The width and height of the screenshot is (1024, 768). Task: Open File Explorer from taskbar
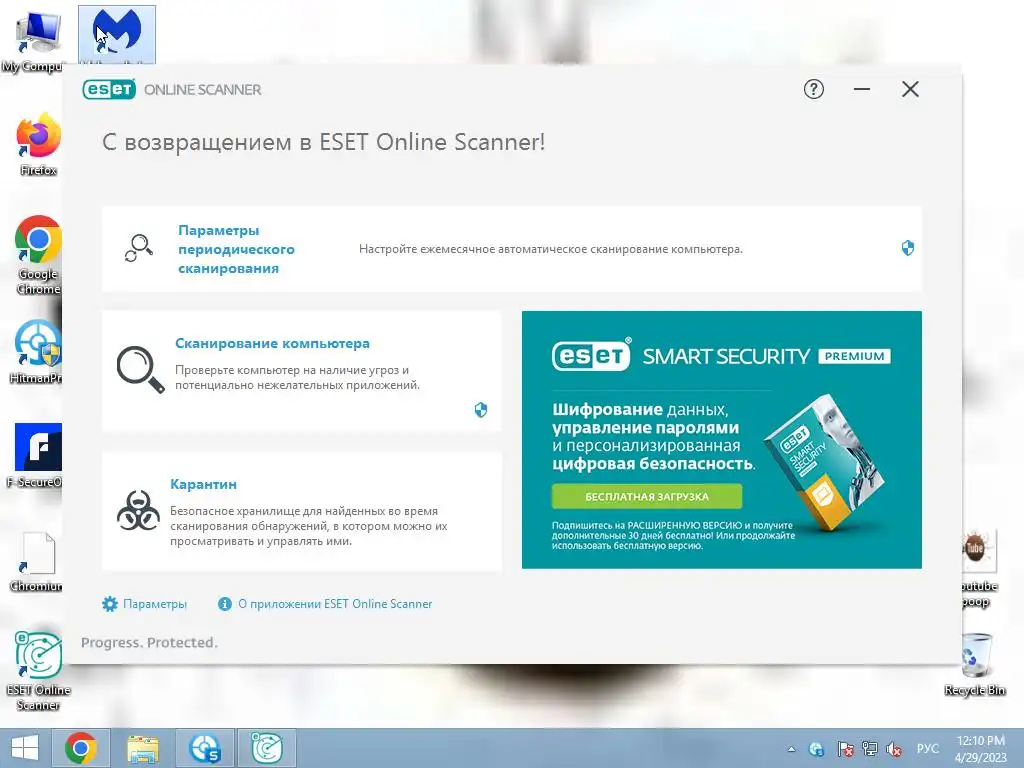pyautogui.click(x=142, y=749)
